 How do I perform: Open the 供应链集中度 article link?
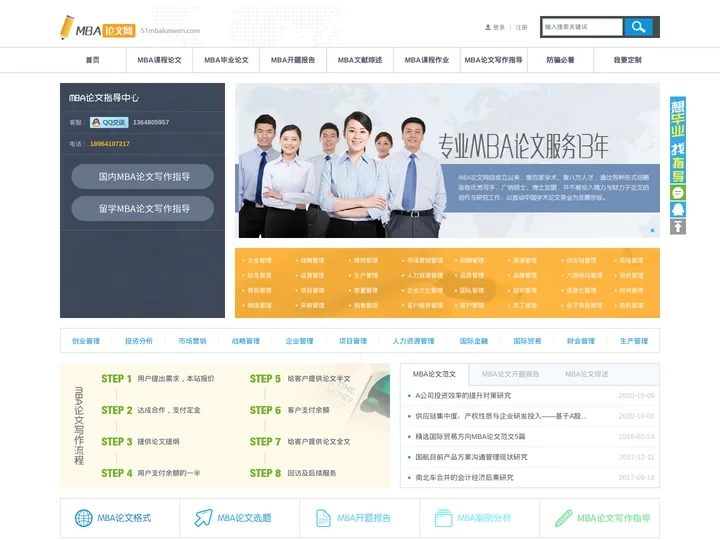click(501, 416)
